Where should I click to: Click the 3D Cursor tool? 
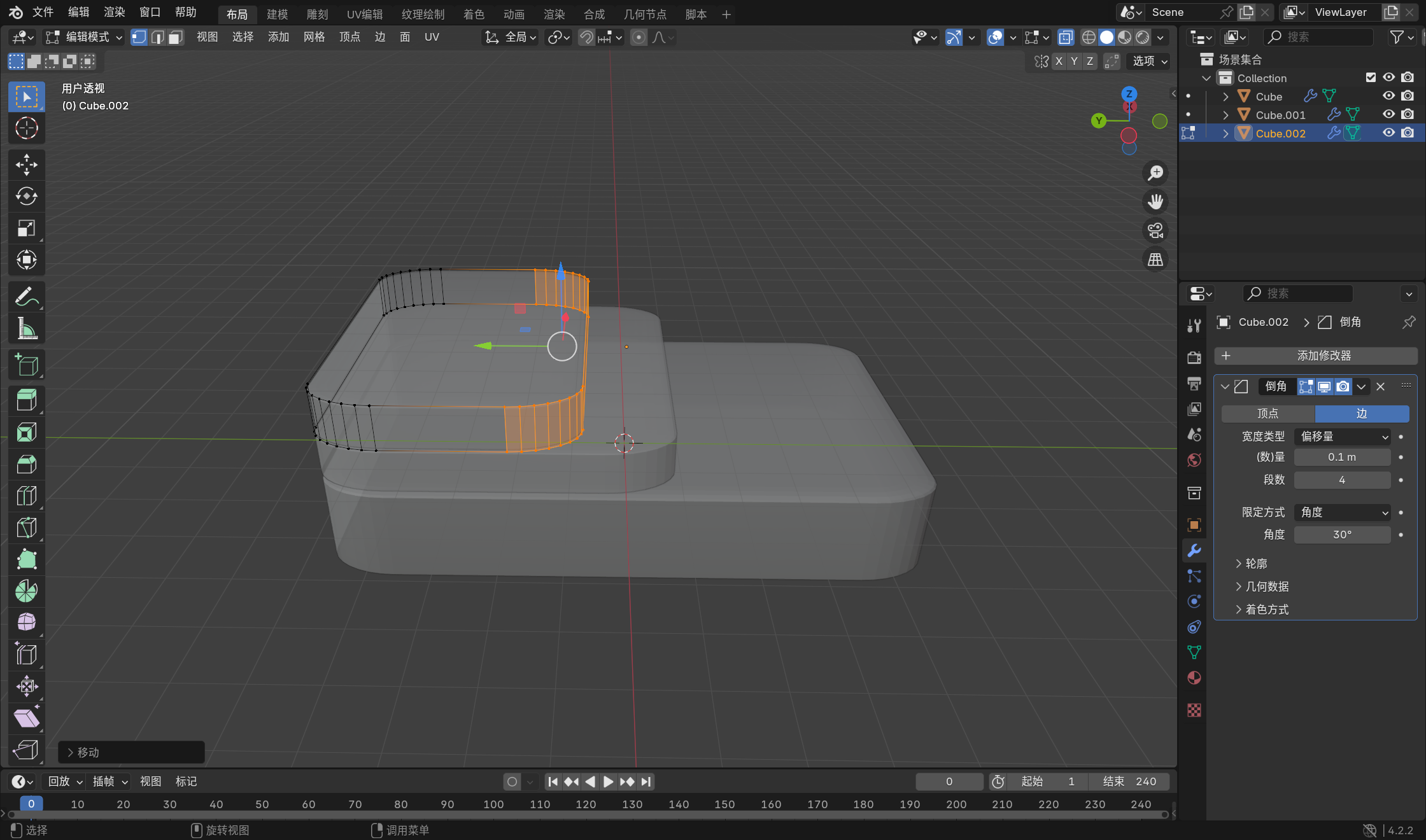26,128
